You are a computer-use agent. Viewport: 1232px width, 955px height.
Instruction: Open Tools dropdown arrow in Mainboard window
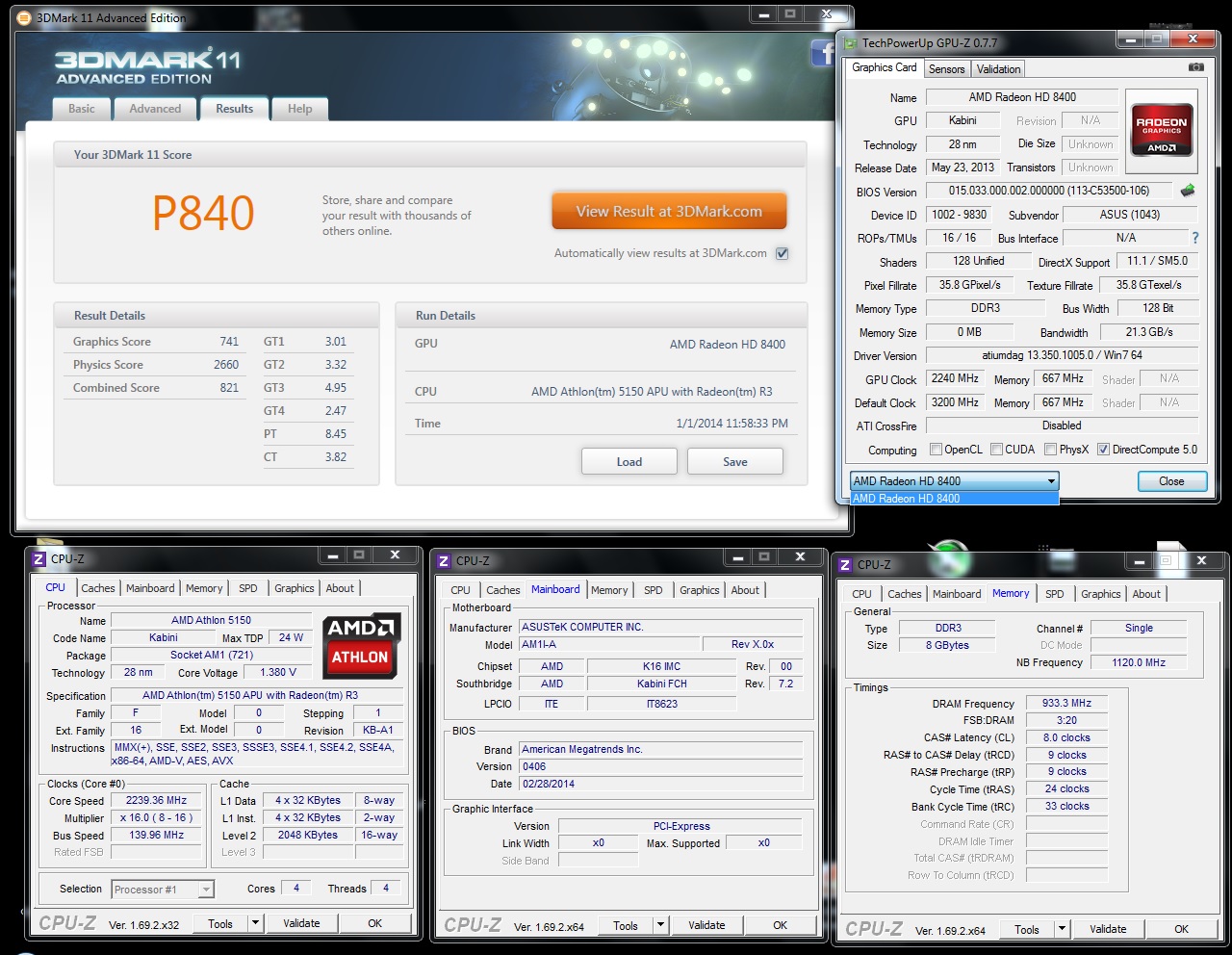pos(660,925)
